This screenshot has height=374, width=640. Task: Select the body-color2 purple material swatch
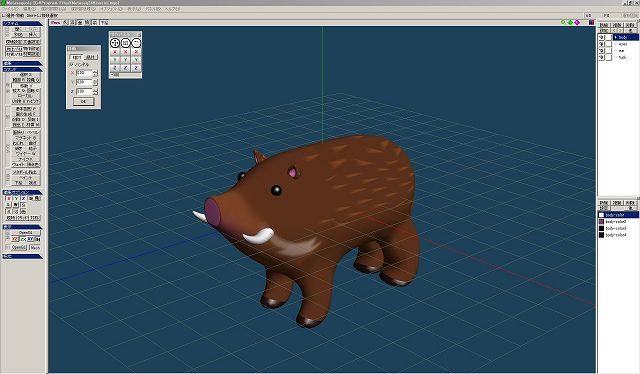click(601, 221)
